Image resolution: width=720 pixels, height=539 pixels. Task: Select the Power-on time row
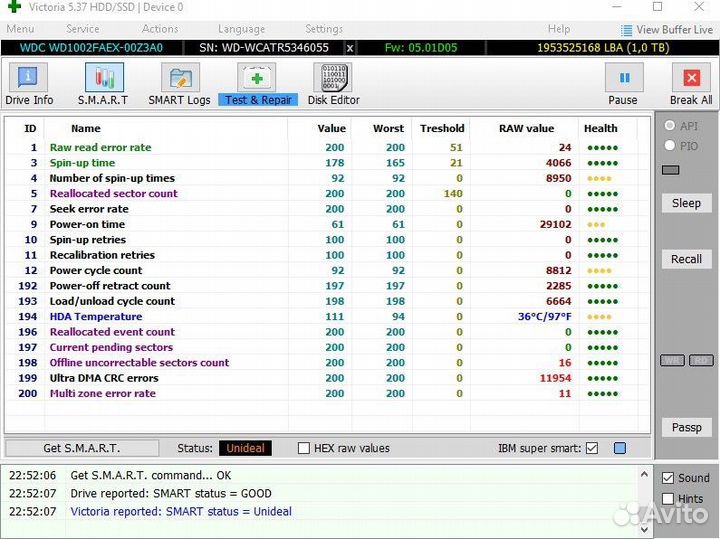[x=328, y=225]
